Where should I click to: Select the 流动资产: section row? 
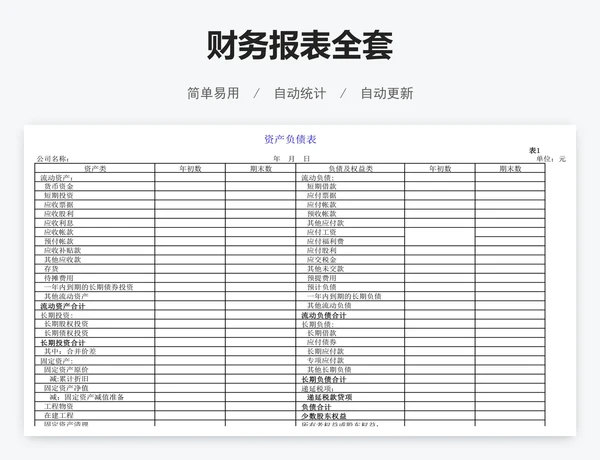click(57, 178)
